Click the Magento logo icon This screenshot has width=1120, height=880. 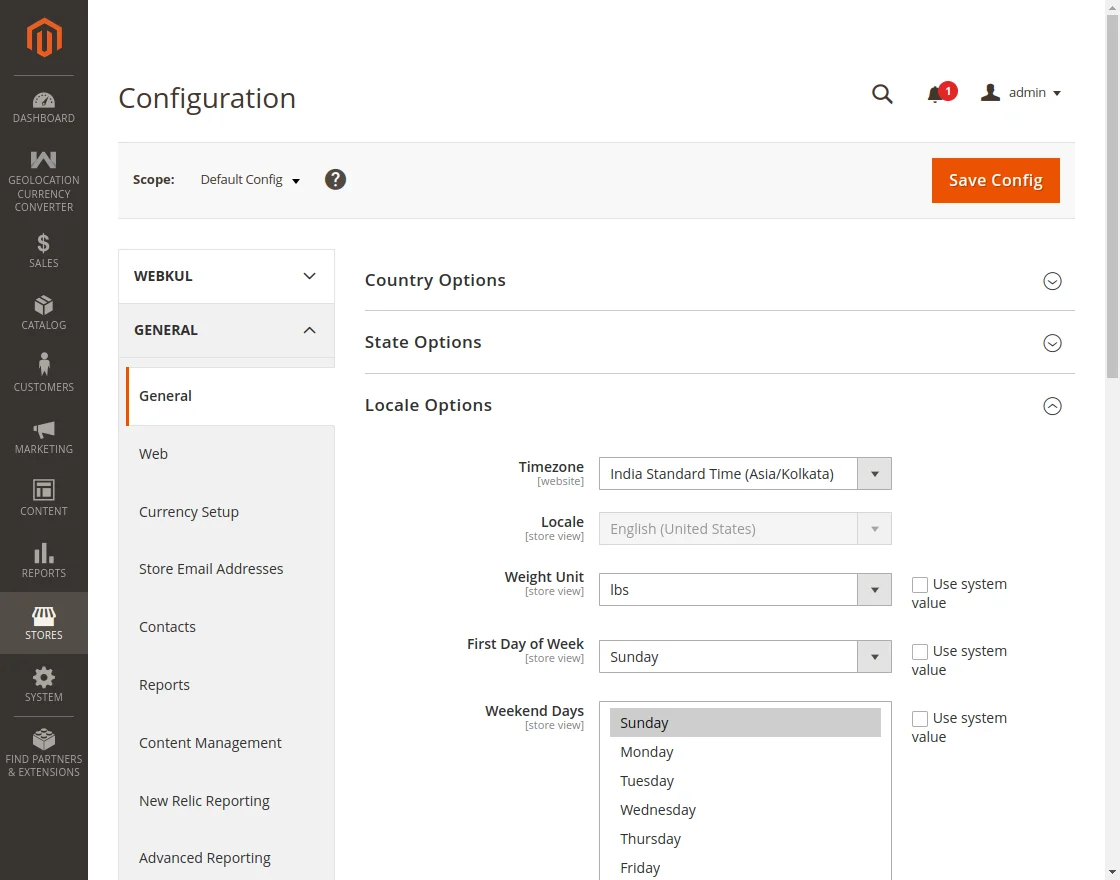tap(44, 38)
